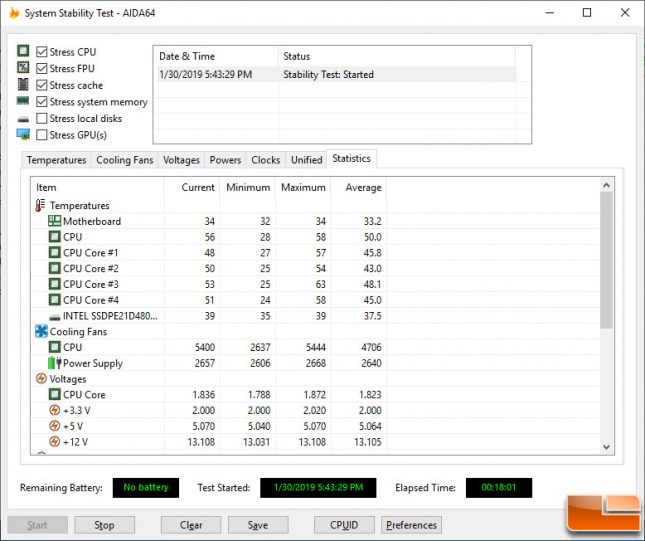Switch to the Temperatures tab

pyautogui.click(x=56, y=160)
